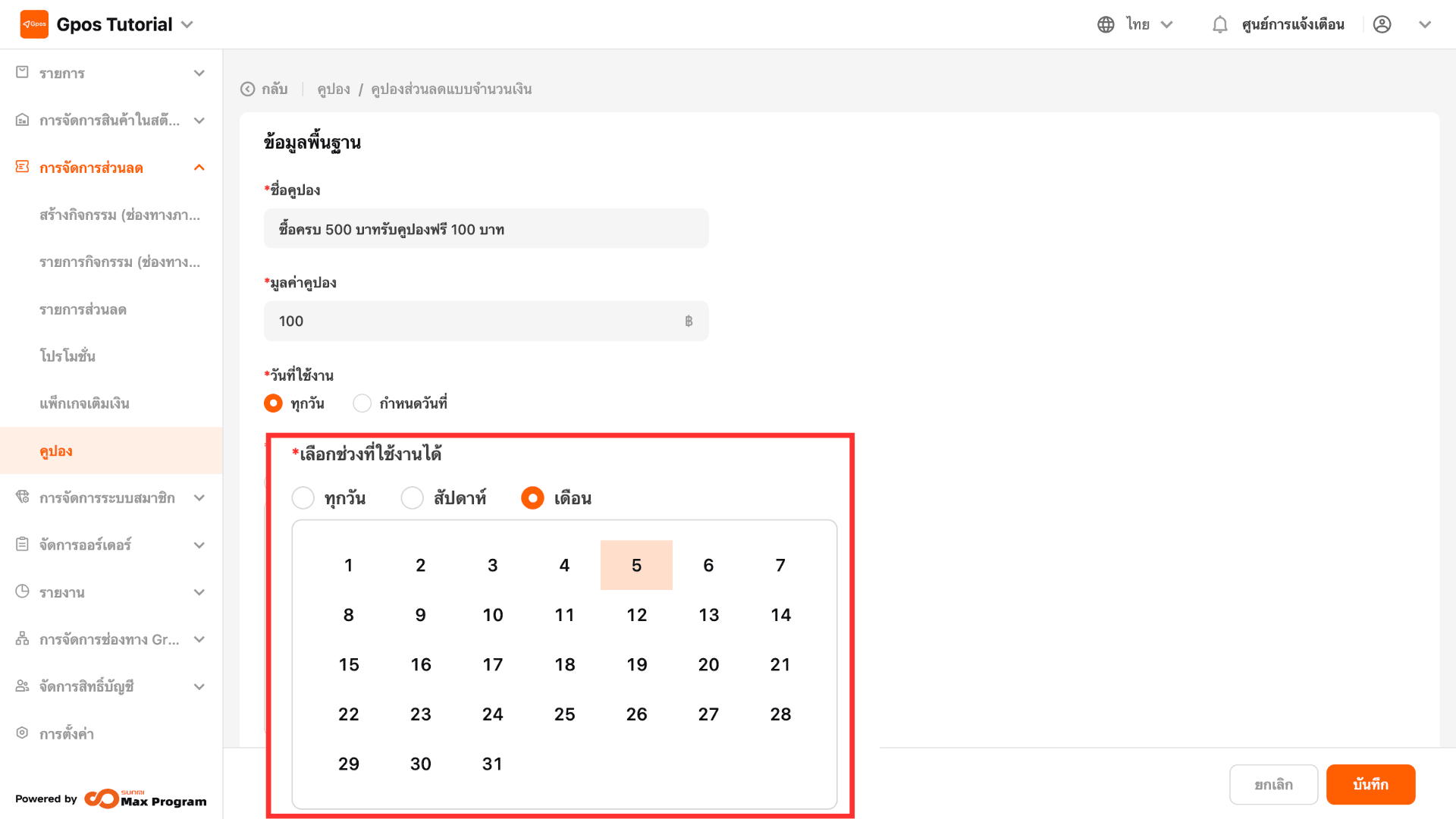Open โปรโมชั่น in the sidebar

[67, 356]
